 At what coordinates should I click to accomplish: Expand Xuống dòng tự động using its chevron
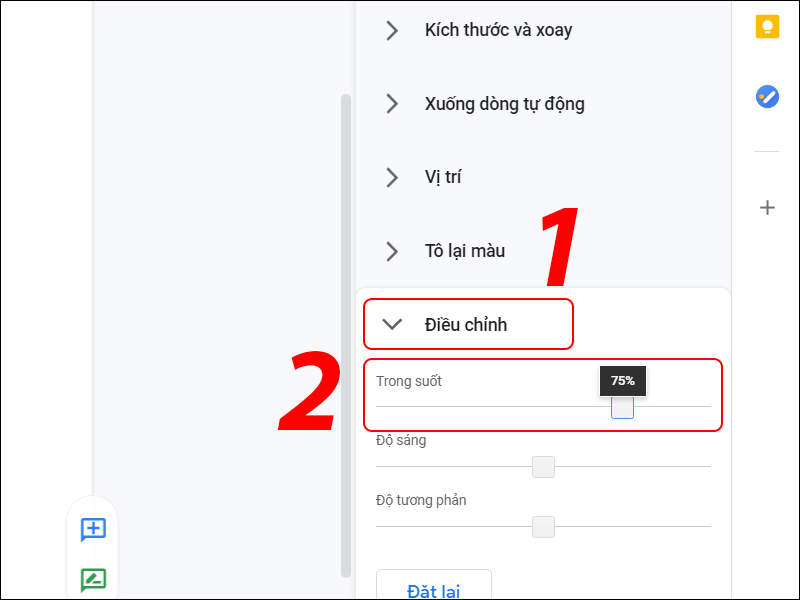(392, 104)
